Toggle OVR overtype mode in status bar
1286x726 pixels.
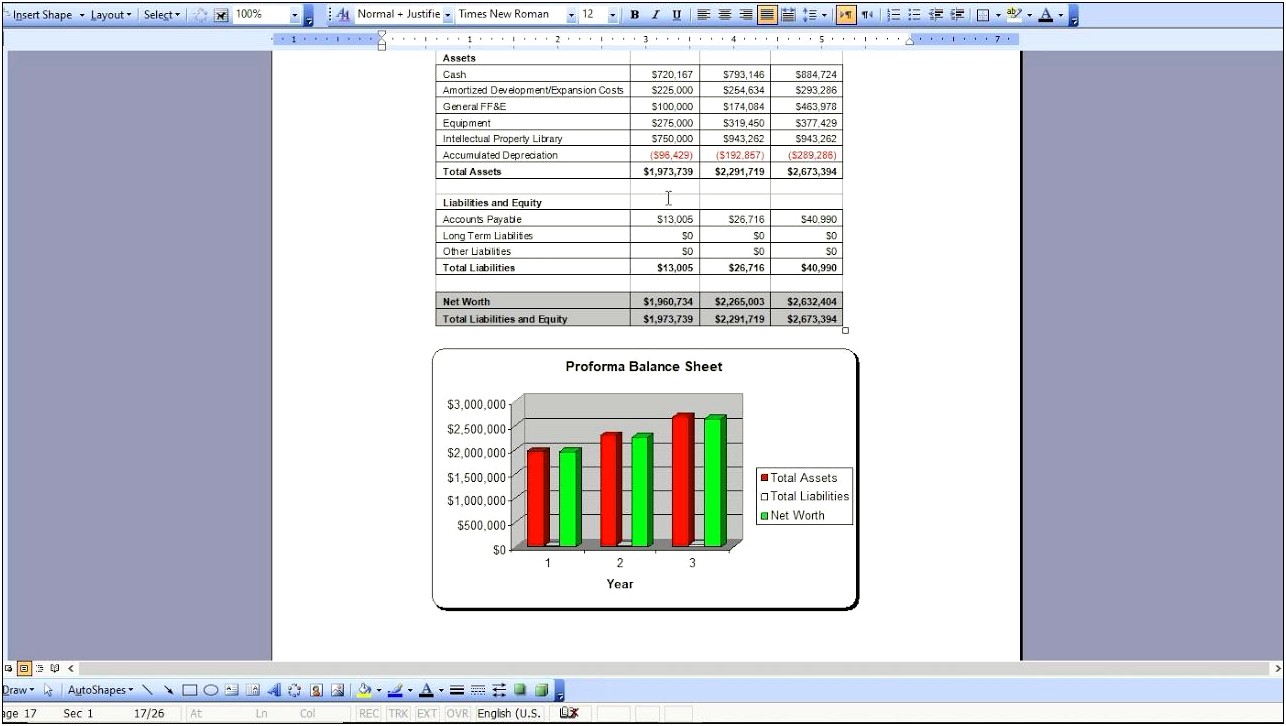point(457,714)
